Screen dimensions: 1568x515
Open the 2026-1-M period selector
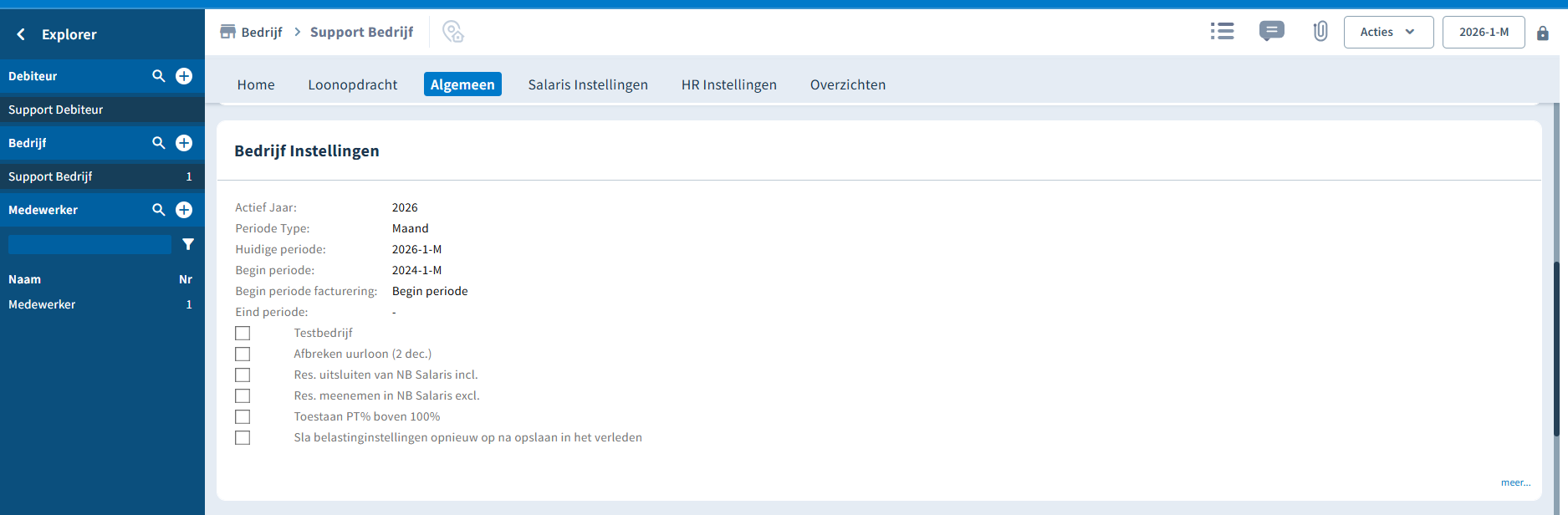click(x=1484, y=32)
